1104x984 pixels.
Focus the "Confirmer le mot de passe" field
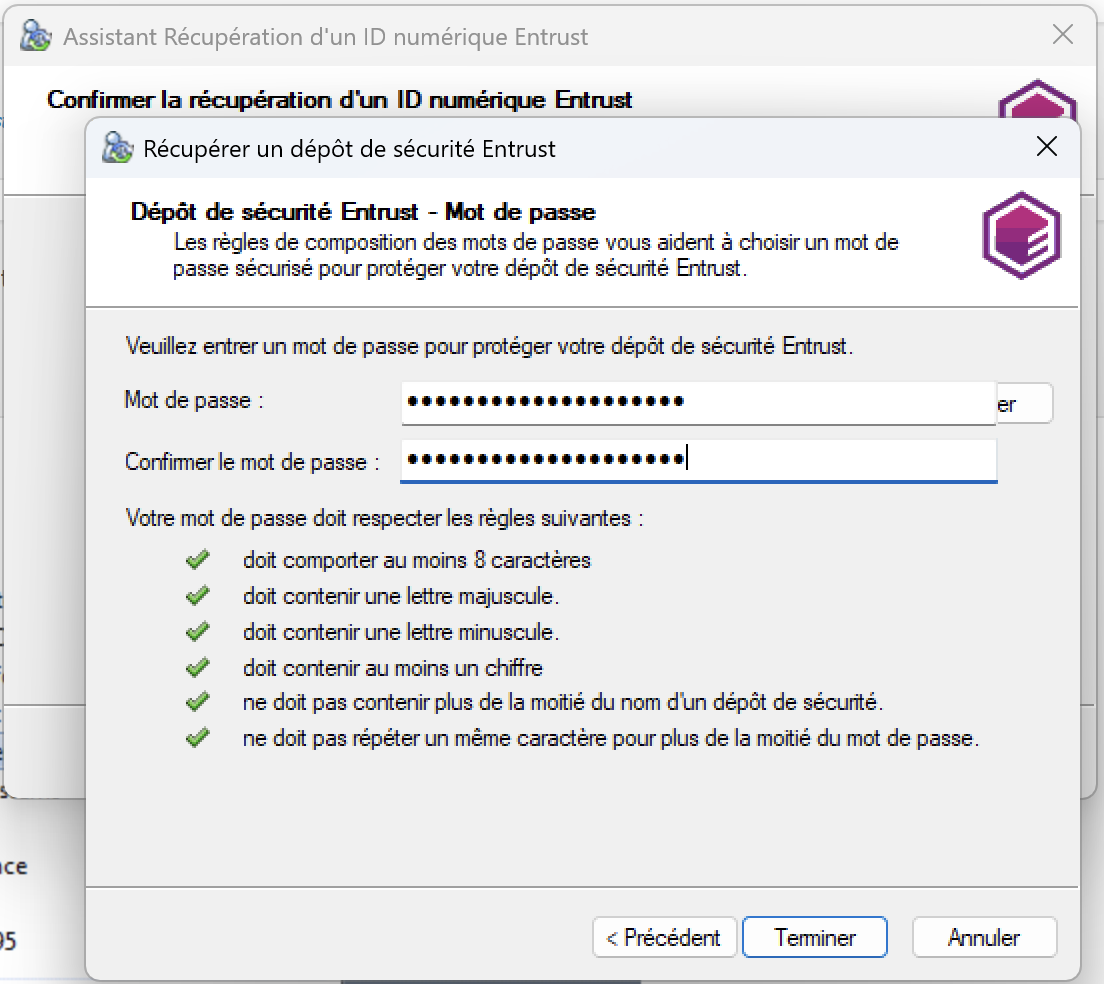coord(698,460)
